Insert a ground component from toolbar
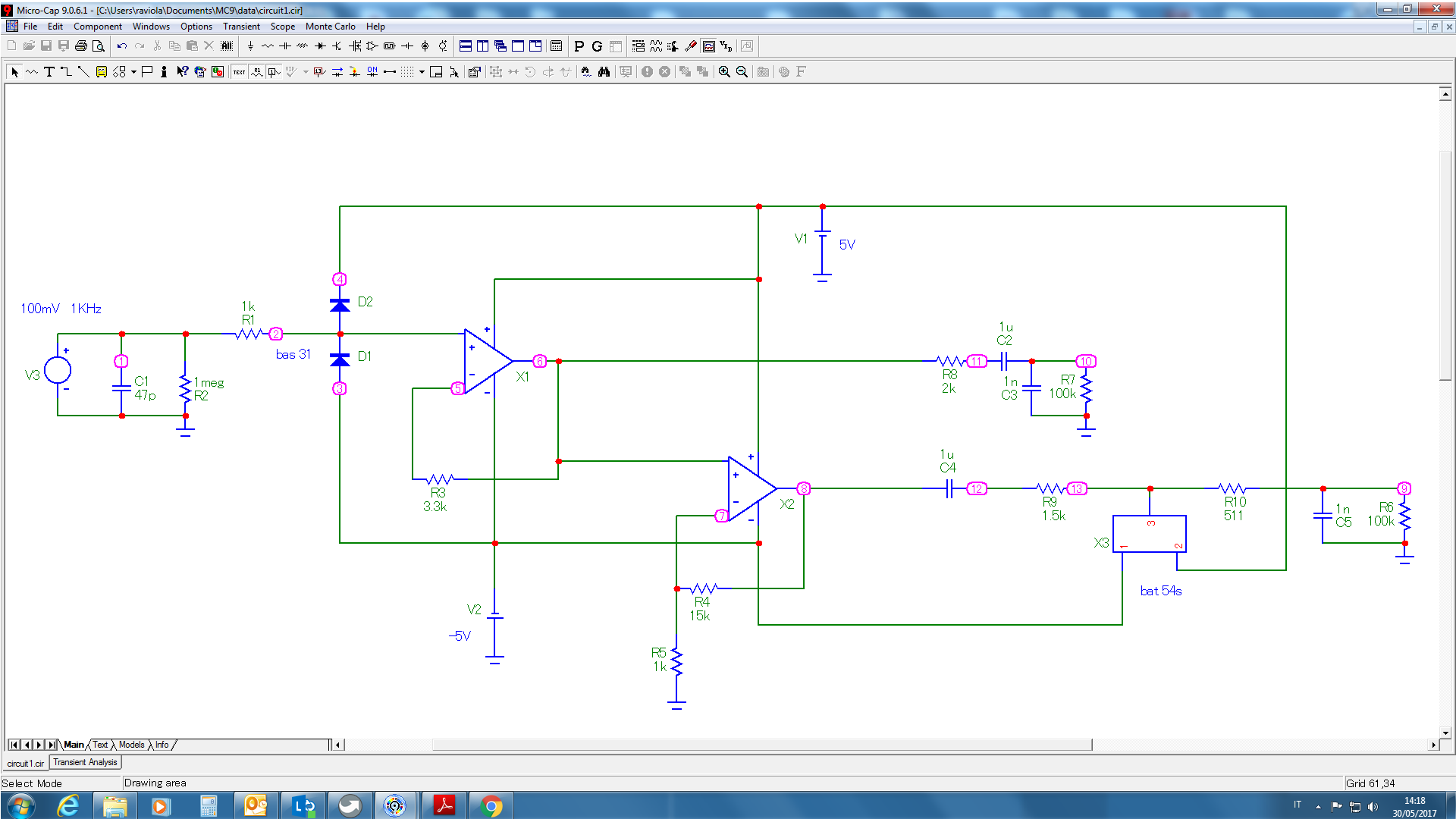The height and width of the screenshot is (819, 1456). pyautogui.click(x=250, y=46)
